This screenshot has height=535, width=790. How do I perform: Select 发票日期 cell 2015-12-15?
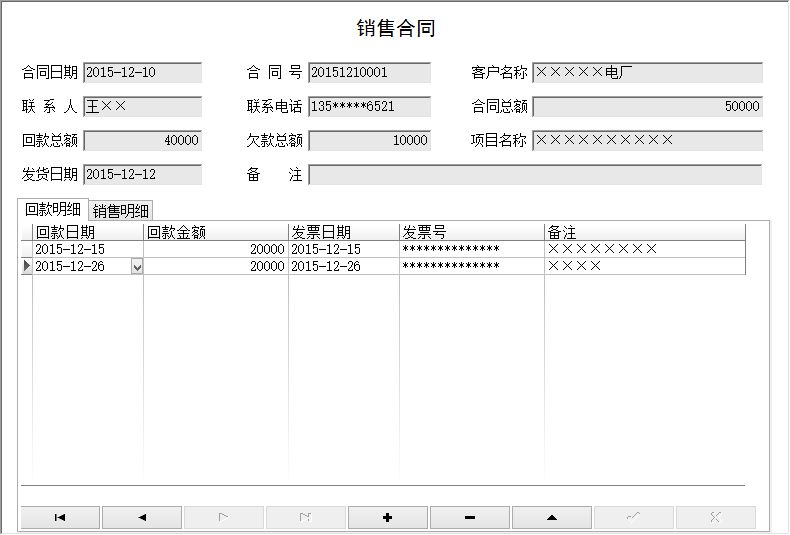(x=344, y=249)
